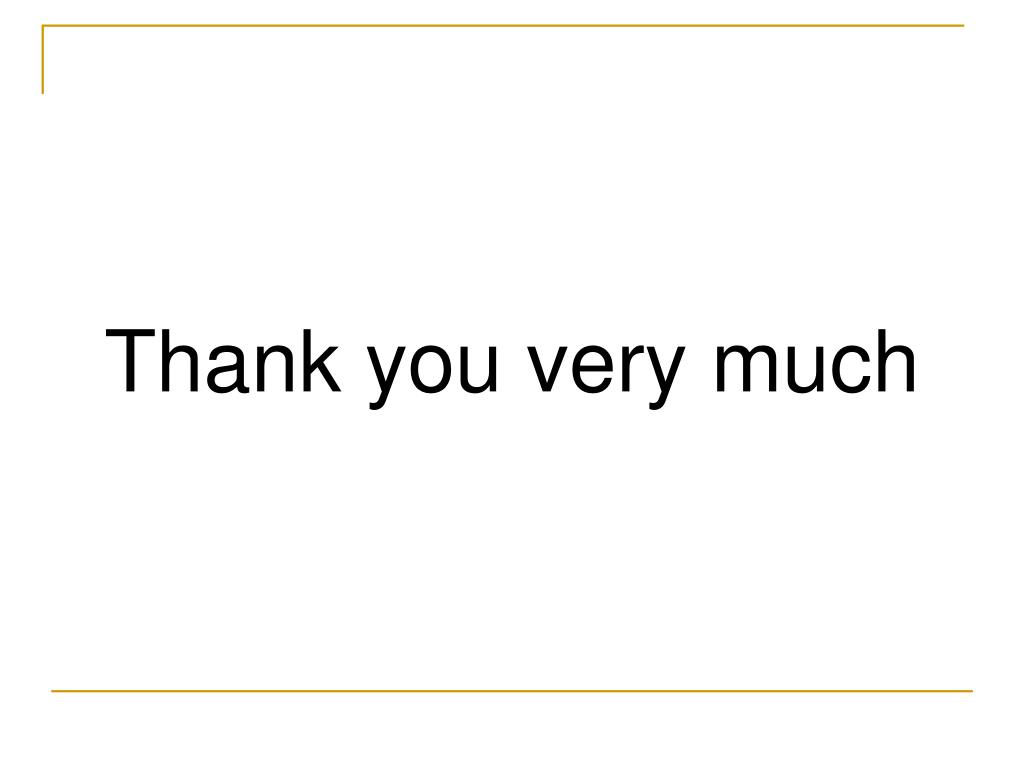Image resolution: width=1024 pixels, height=768 pixels.
Task: Click the word "you" in the slide text
Action: tap(432, 370)
